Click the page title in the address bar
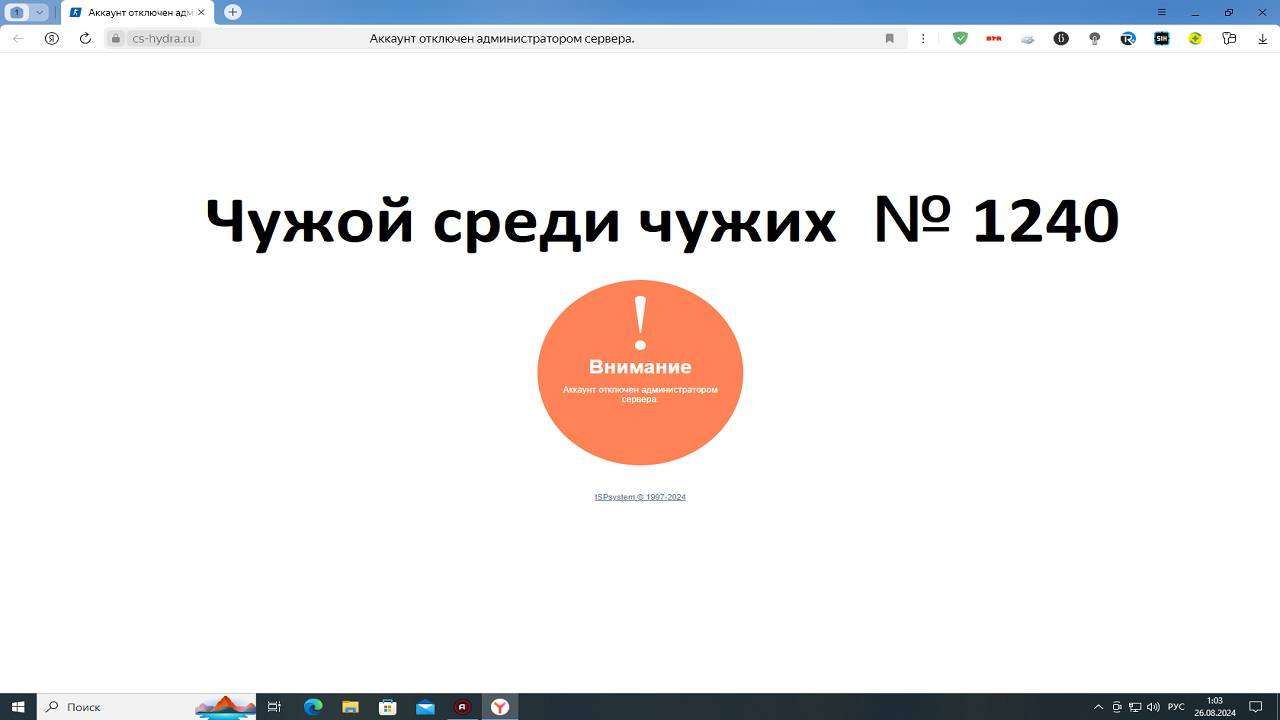The width and height of the screenshot is (1280, 720). pos(502,38)
